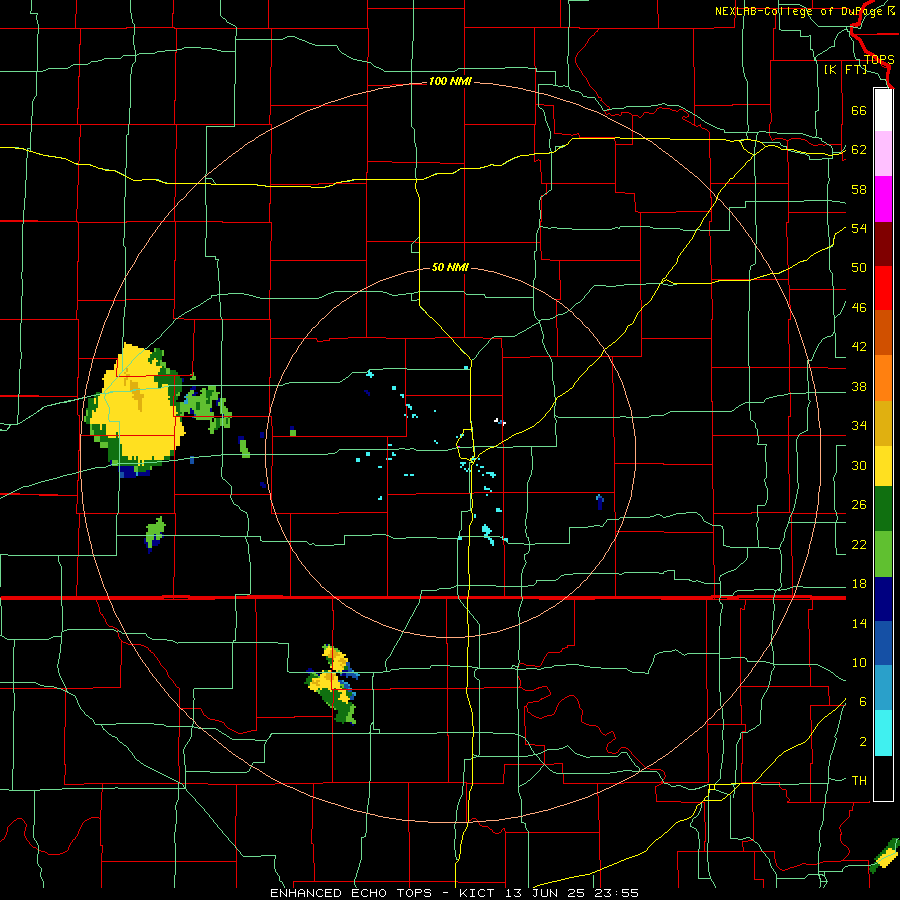This screenshot has height=900, width=900.
Task: Click the light pink legend swatch
Action: tap(883, 154)
